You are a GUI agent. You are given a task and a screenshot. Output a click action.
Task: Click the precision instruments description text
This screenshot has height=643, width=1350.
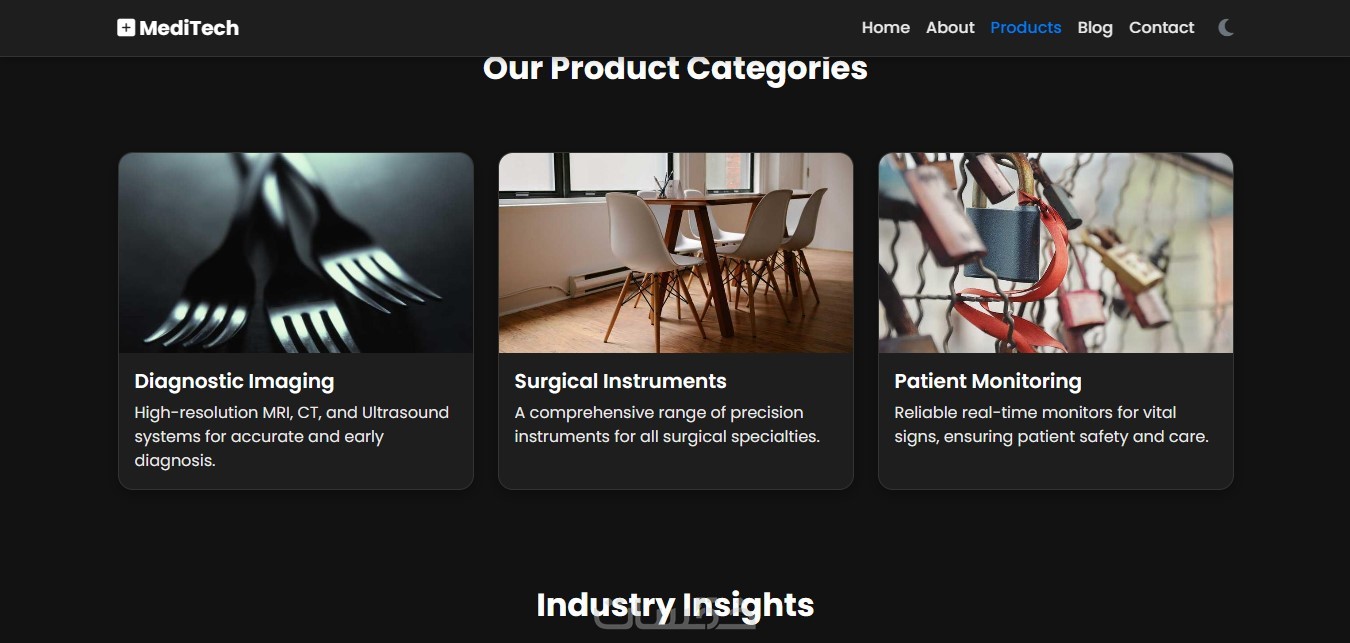pos(666,425)
